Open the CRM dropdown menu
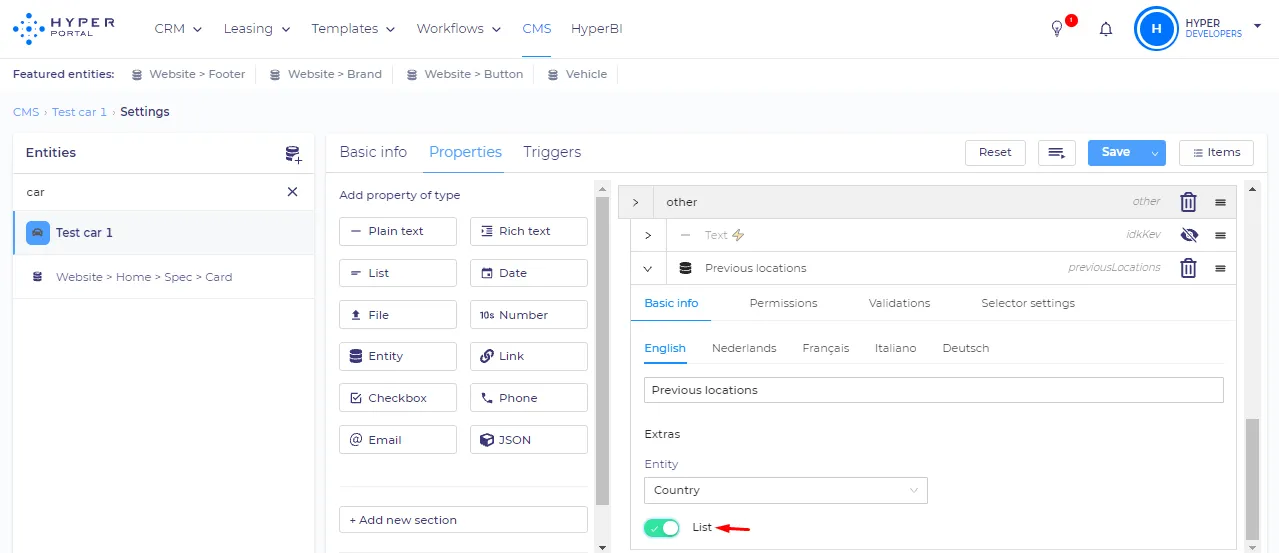 pyautogui.click(x=178, y=29)
